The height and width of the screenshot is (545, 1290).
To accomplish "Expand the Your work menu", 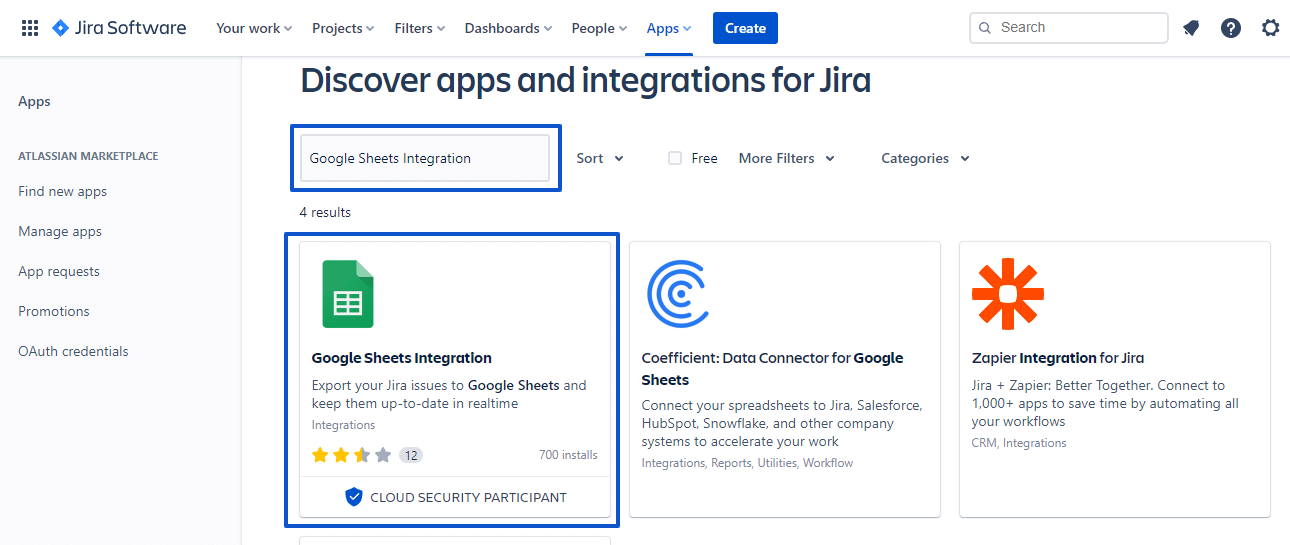I will pos(254,28).
